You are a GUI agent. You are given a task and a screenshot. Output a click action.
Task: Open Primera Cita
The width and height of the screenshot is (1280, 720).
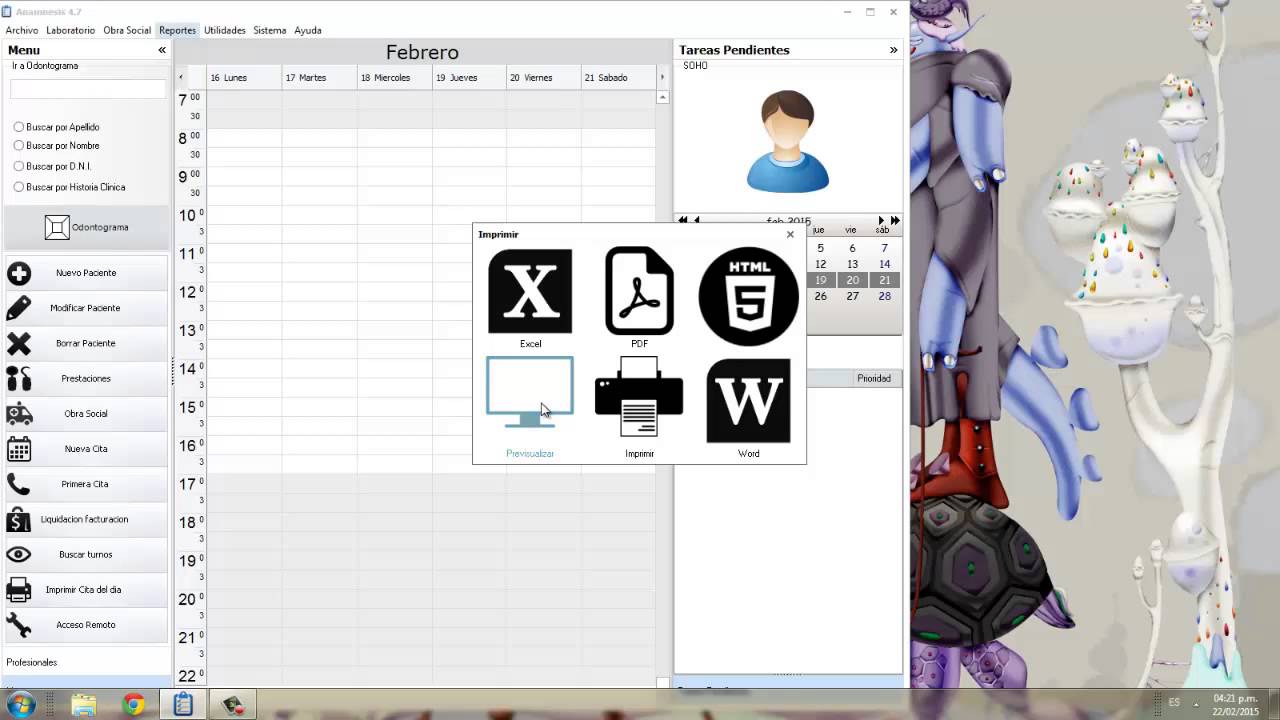(86, 484)
